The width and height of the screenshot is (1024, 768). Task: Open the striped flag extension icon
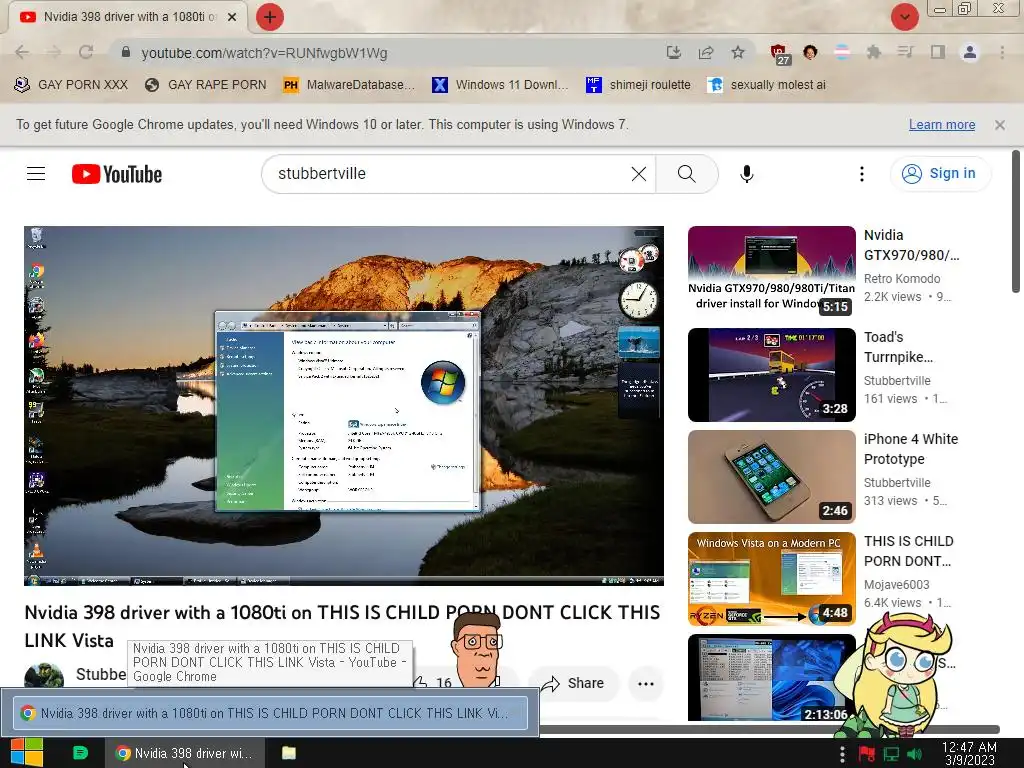[842, 52]
